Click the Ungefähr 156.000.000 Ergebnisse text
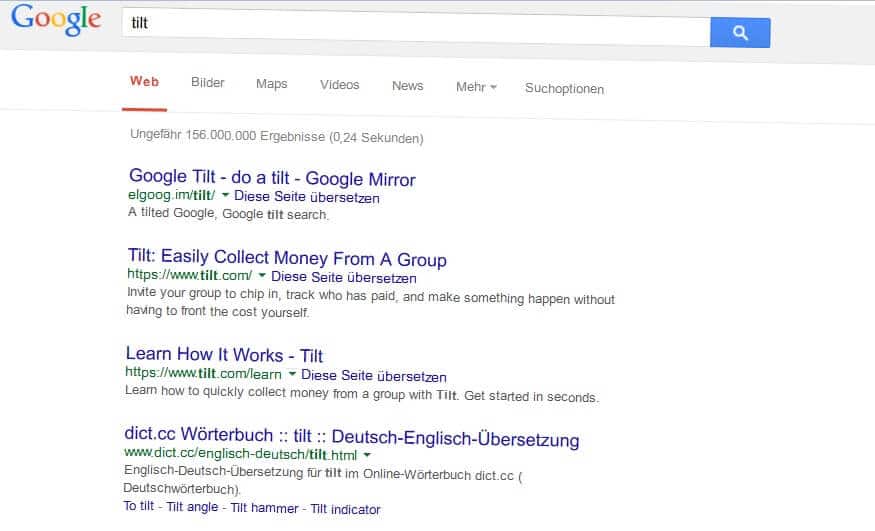875x531 pixels. click(277, 136)
